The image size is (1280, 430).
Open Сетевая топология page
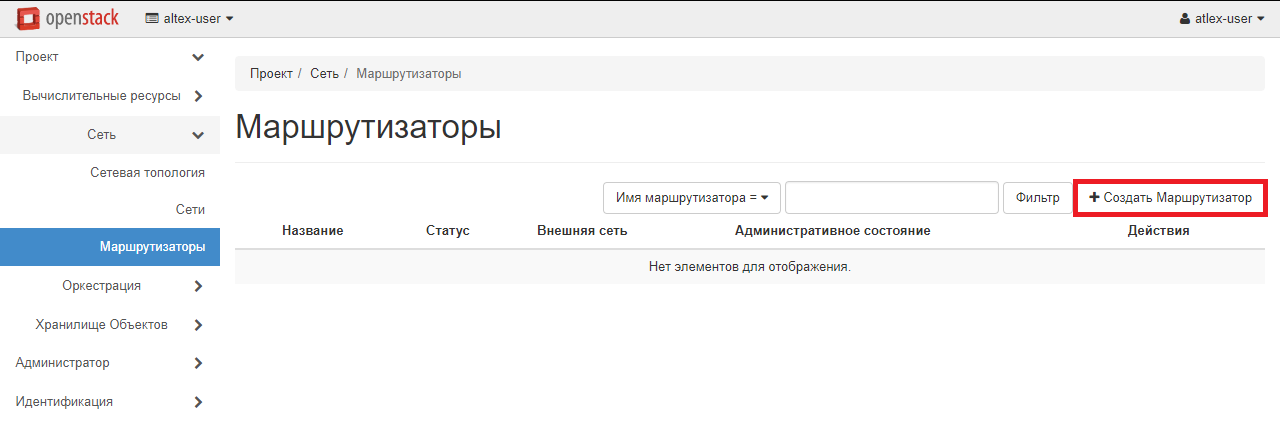pyautogui.click(x=147, y=172)
